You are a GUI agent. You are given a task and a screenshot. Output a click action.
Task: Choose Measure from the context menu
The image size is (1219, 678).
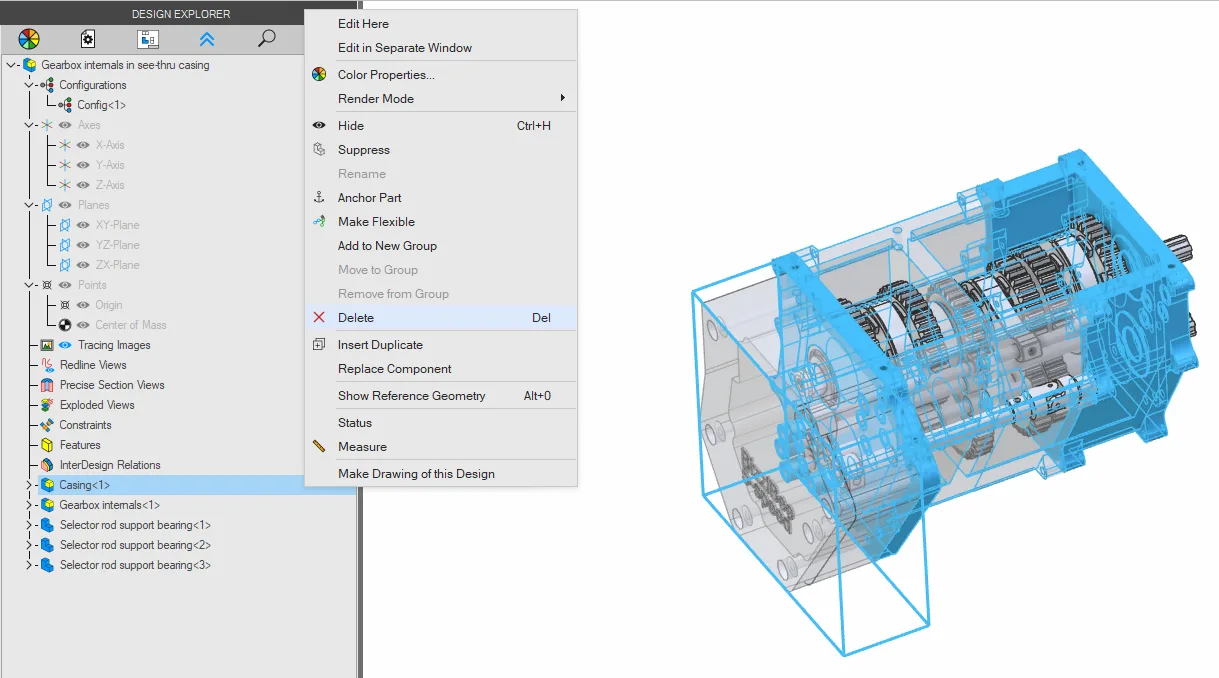pos(441,447)
